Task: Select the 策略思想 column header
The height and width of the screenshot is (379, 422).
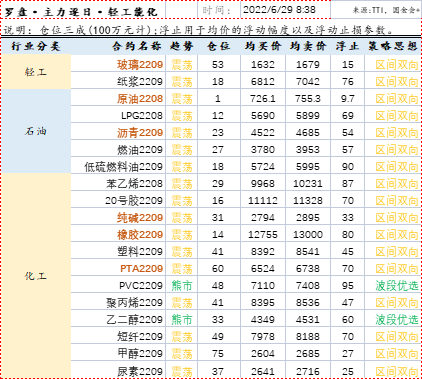Action: (393, 46)
